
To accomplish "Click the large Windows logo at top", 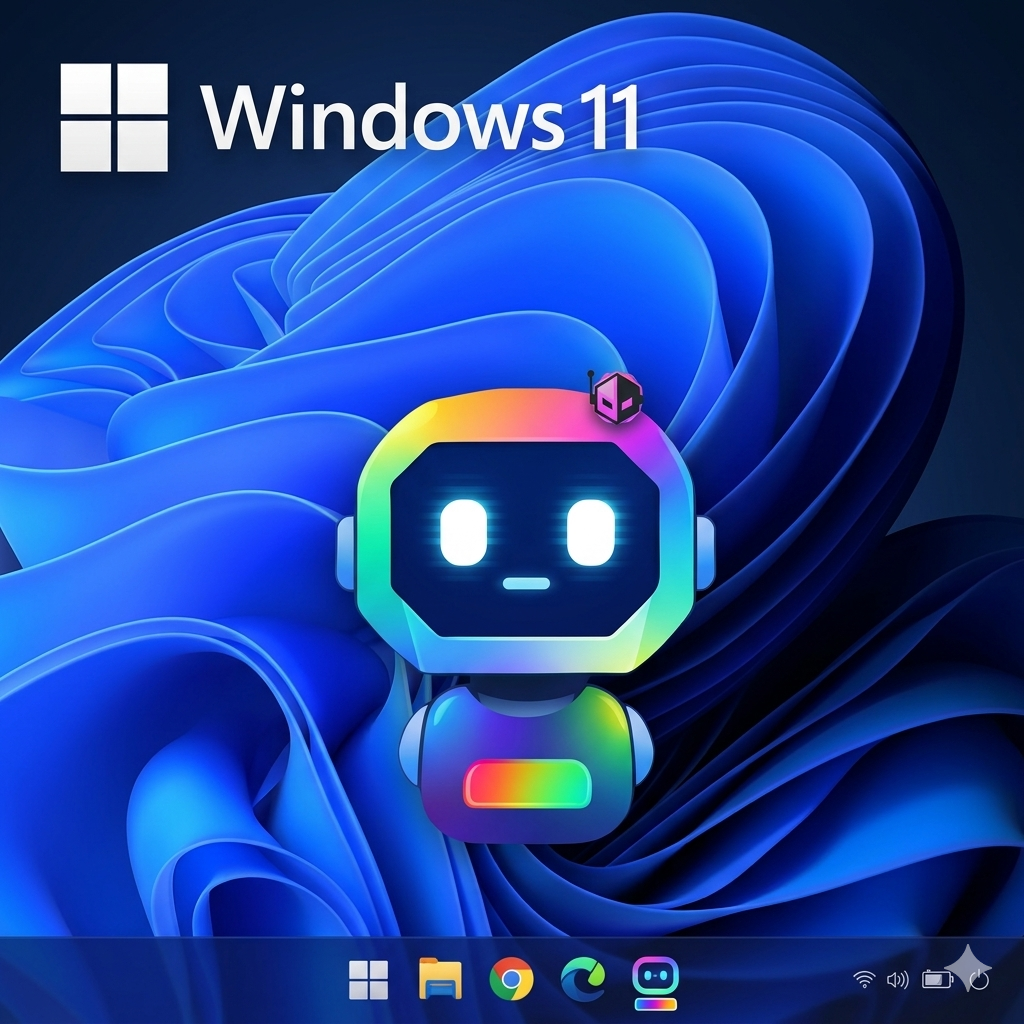I will 114,117.
